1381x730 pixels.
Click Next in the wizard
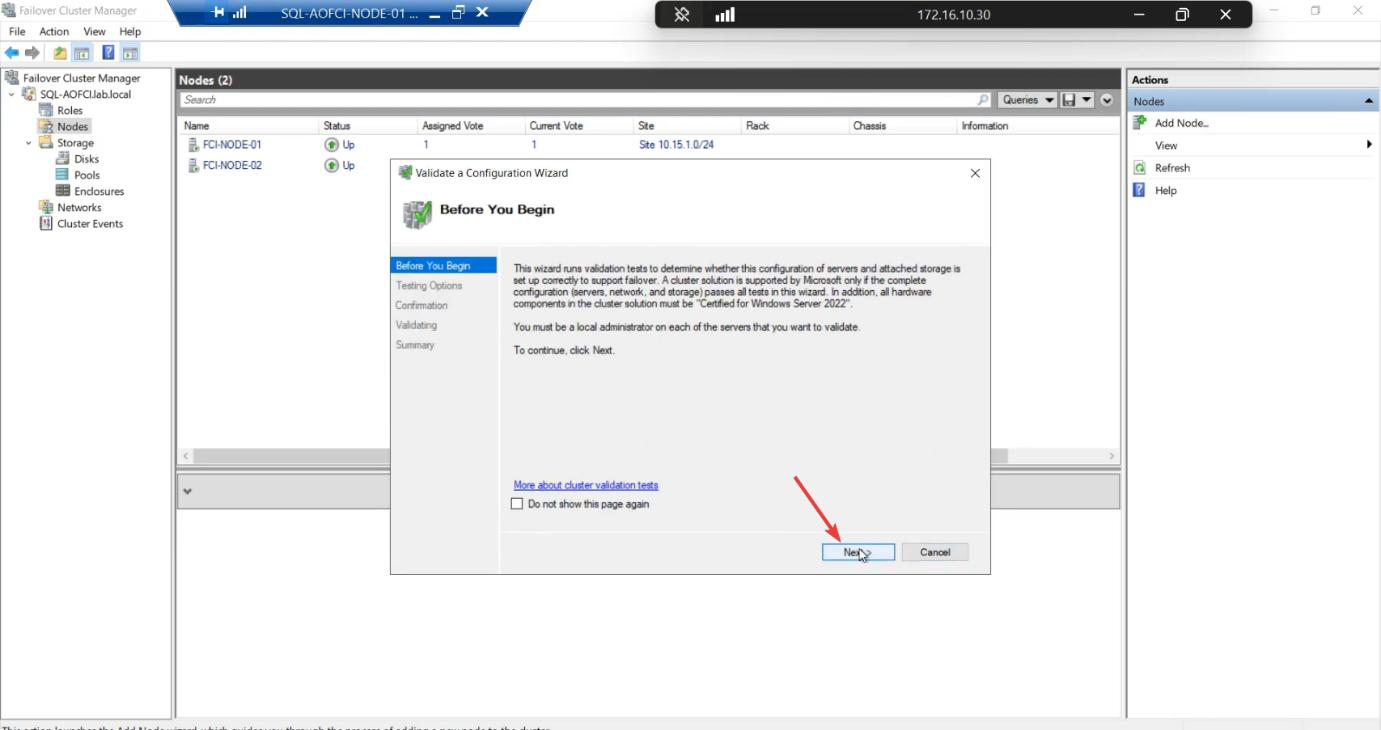pyautogui.click(x=858, y=552)
